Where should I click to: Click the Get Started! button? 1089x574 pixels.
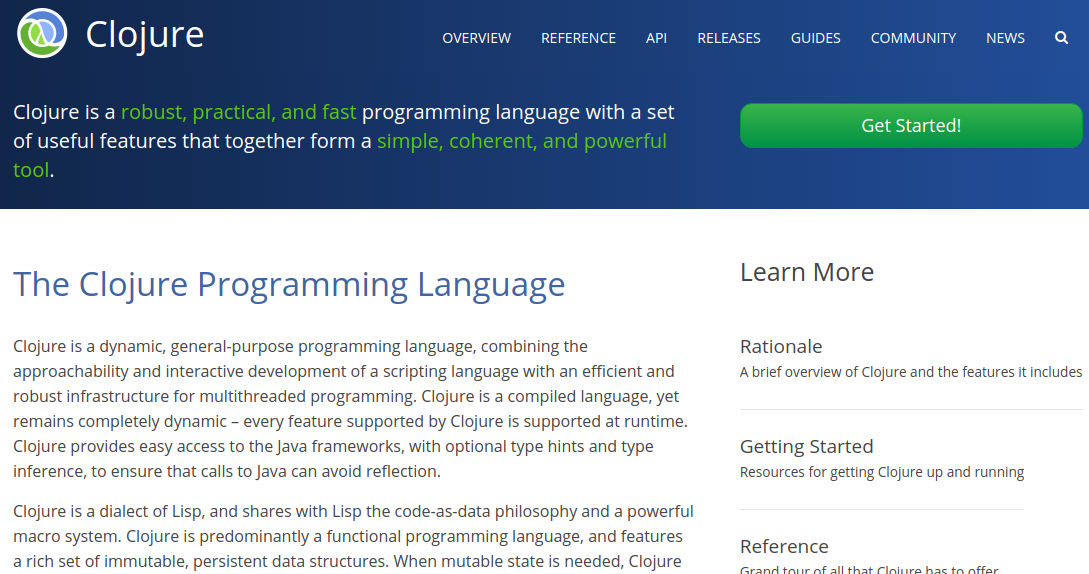click(911, 126)
